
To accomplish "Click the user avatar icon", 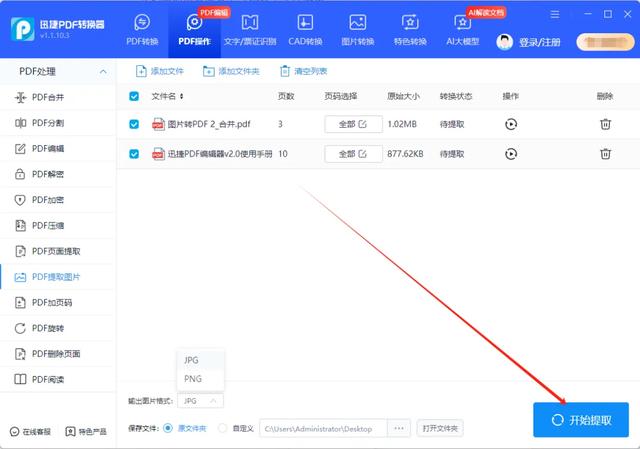I will coord(504,42).
